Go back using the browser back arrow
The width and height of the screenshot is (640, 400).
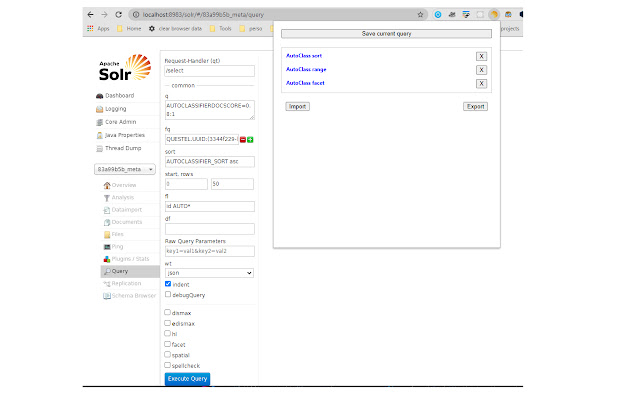point(90,15)
